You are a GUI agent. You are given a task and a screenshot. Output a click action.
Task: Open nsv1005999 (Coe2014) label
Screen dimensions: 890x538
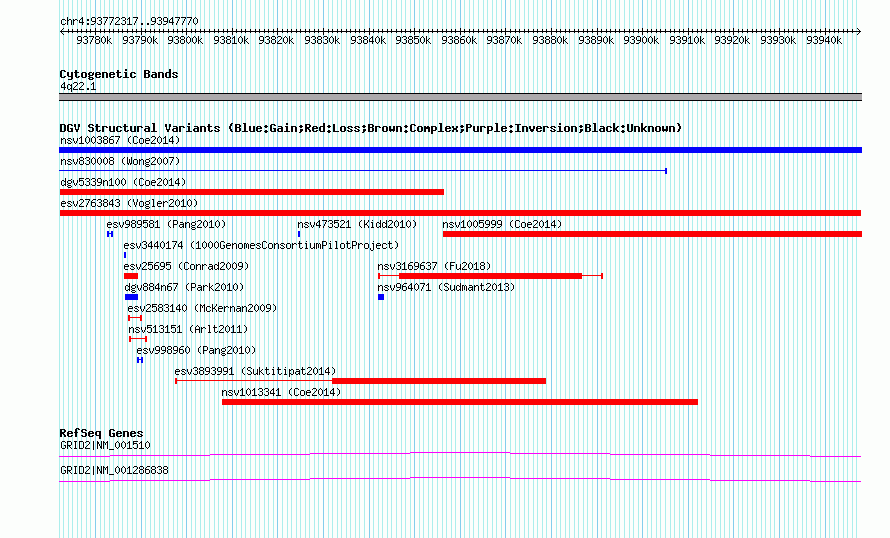tap(502, 224)
